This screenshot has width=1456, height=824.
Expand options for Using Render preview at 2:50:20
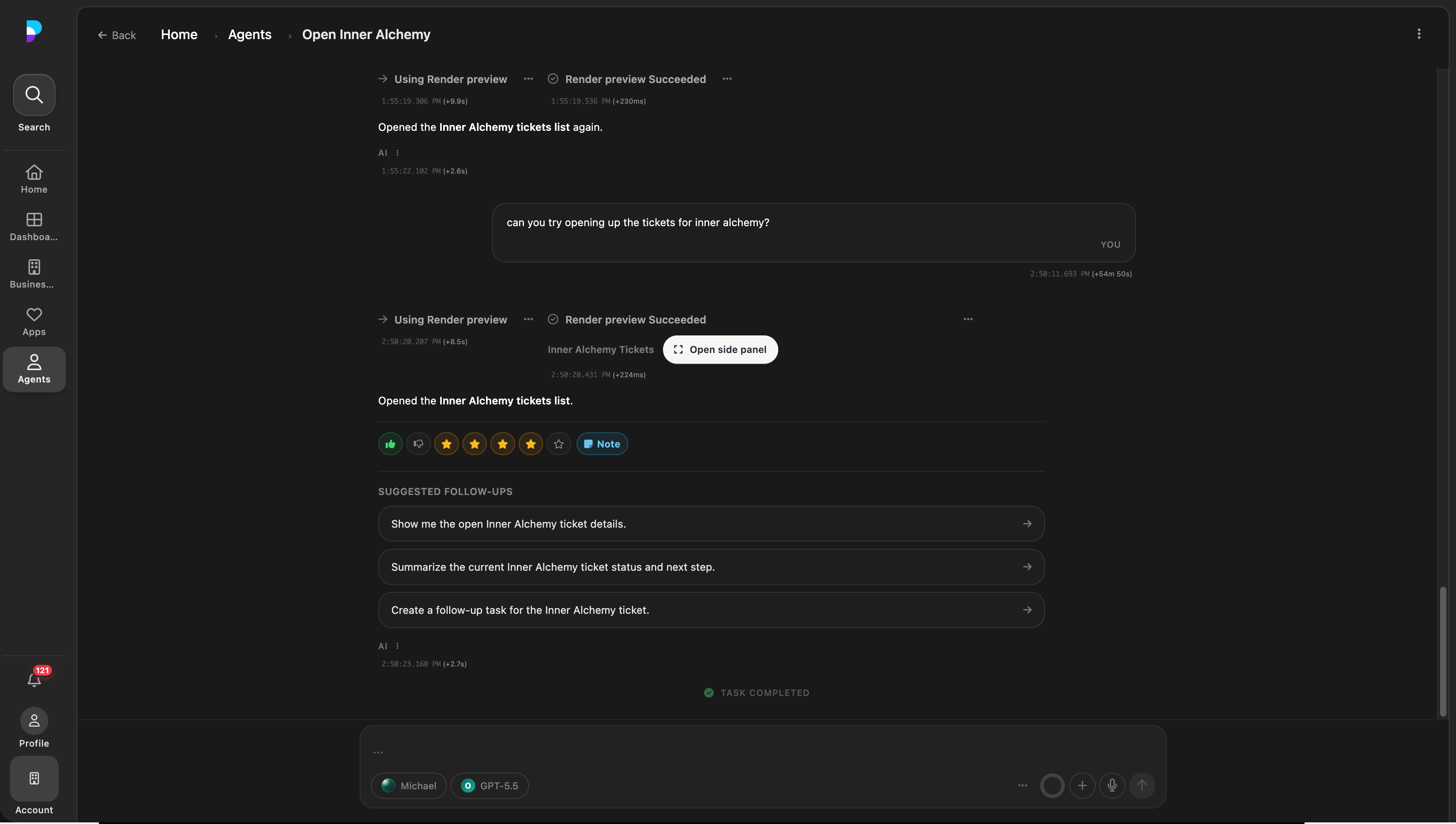coord(528,319)
